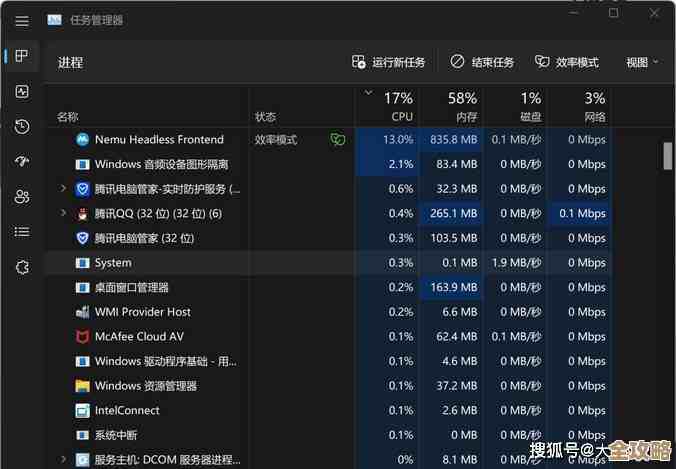Viewport: 676px width, 469px height.
Task: Click the 0.1 Mbps network cell
Action: pos(578,213)
